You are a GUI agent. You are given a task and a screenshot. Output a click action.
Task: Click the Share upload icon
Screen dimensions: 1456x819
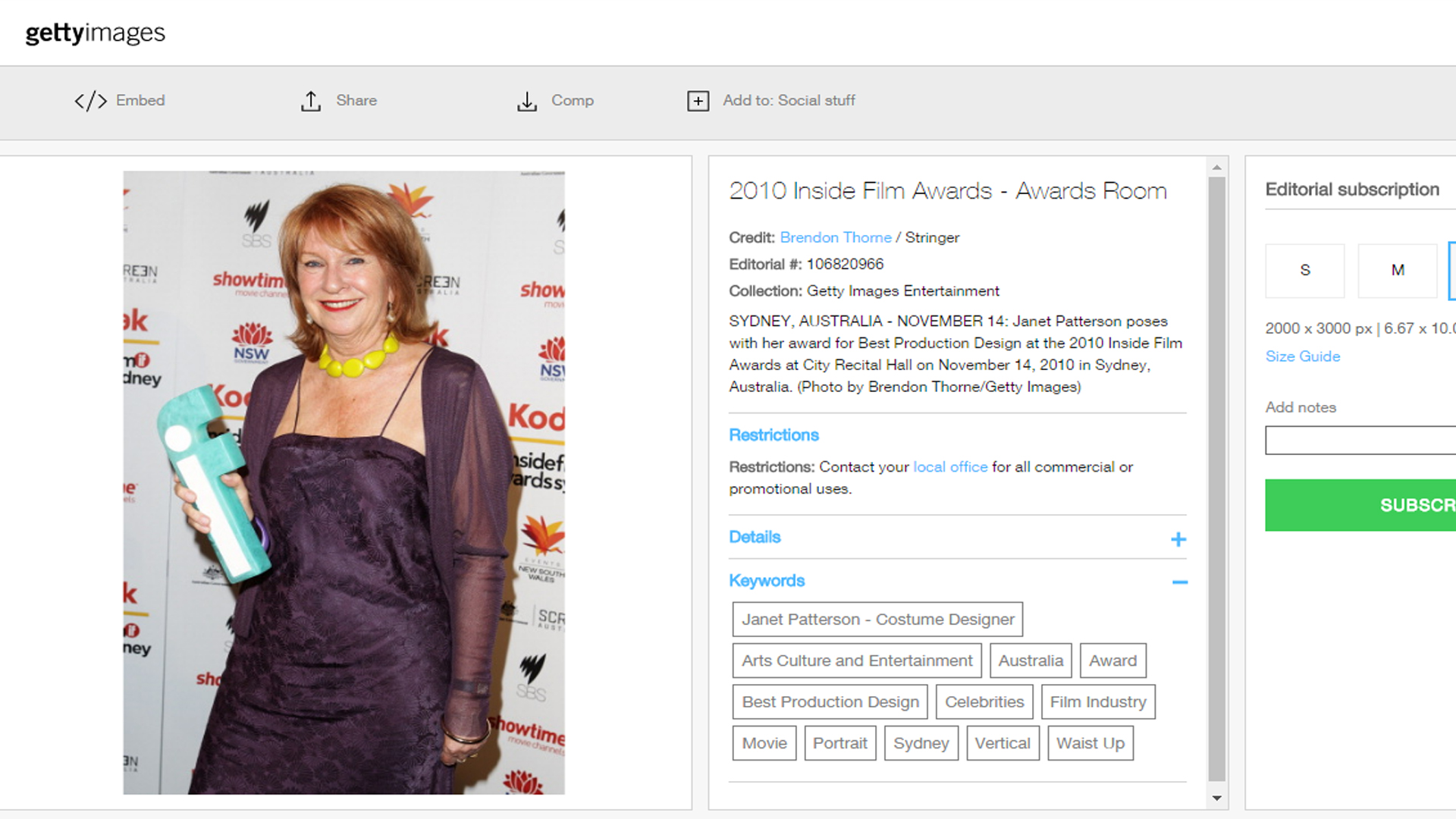311,101
